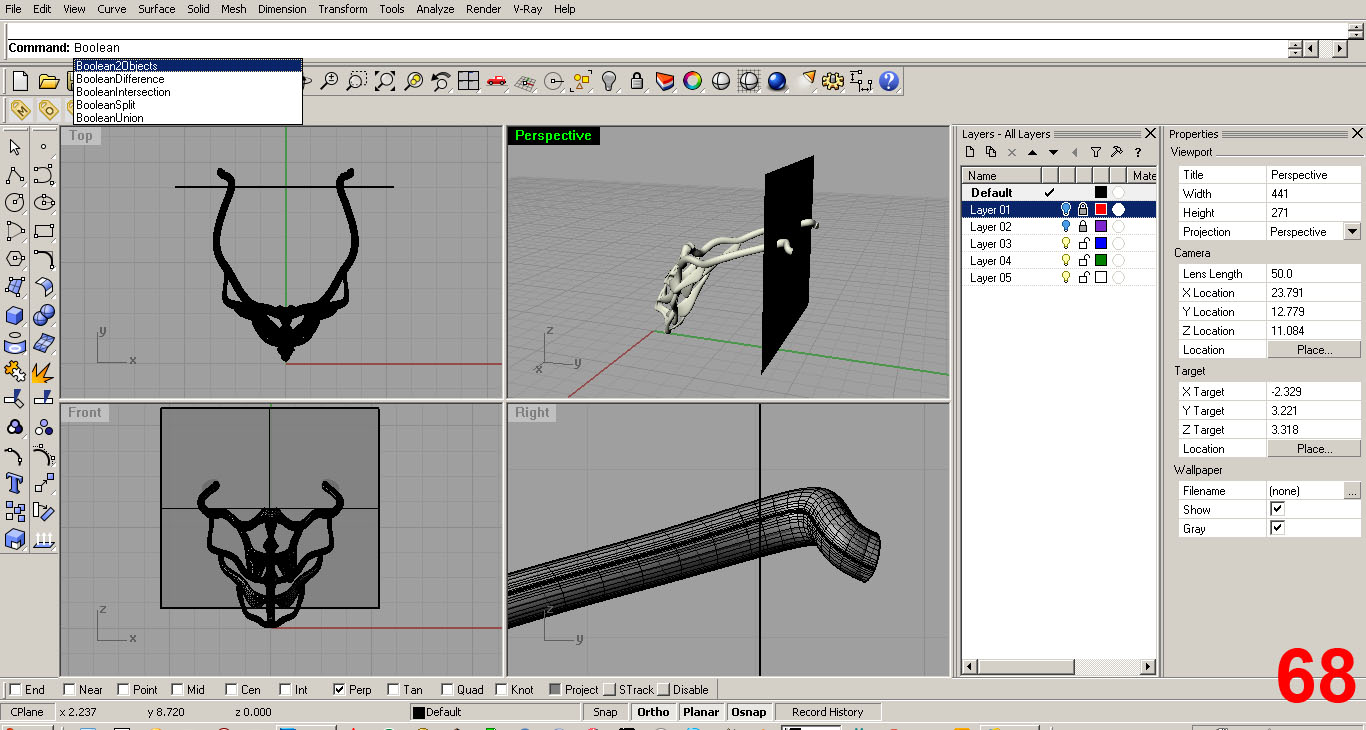Click the Explode tool icon
Screen dimensions: 1366x730
(x=43, y=372)
